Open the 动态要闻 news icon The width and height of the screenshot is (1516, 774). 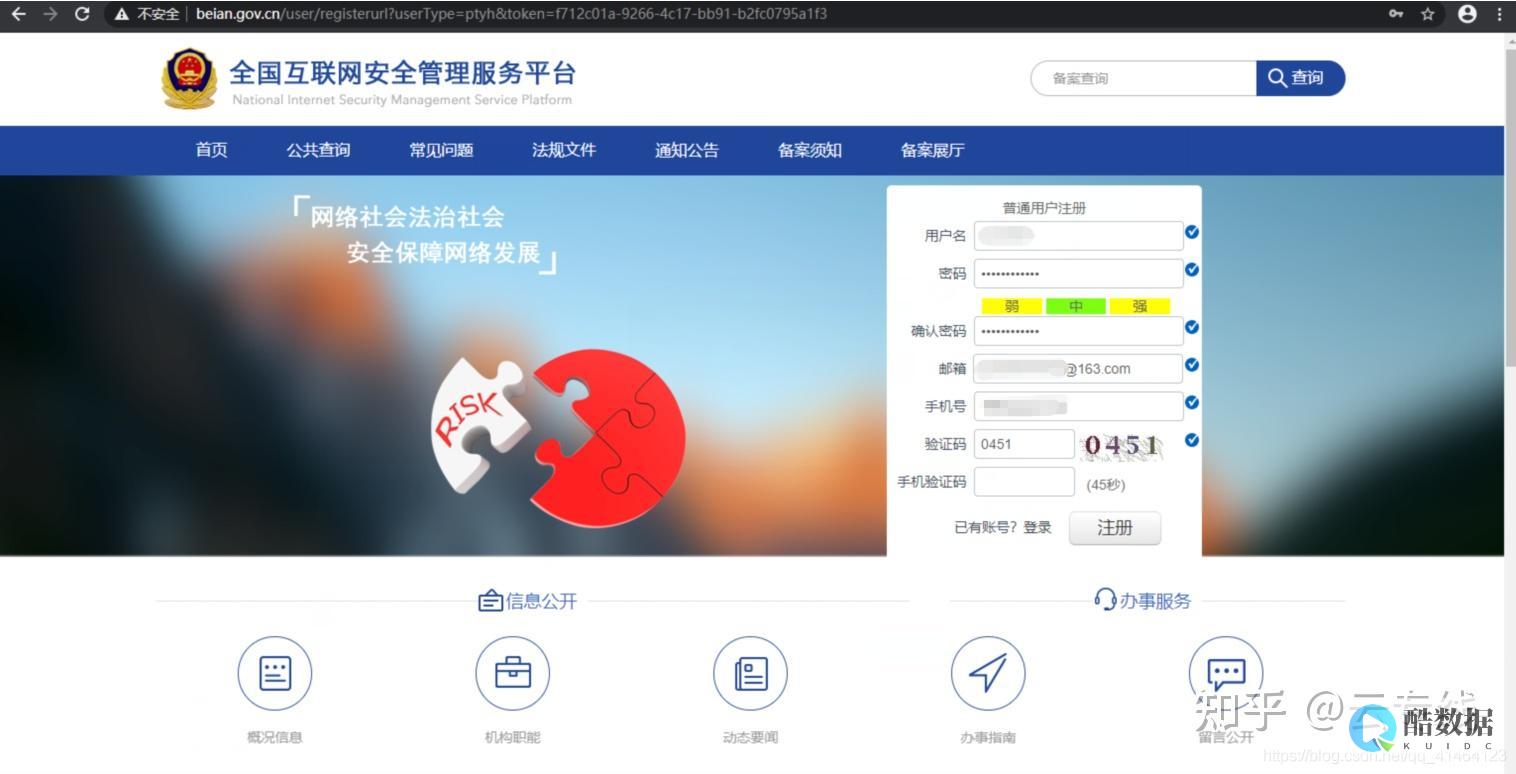751,674
